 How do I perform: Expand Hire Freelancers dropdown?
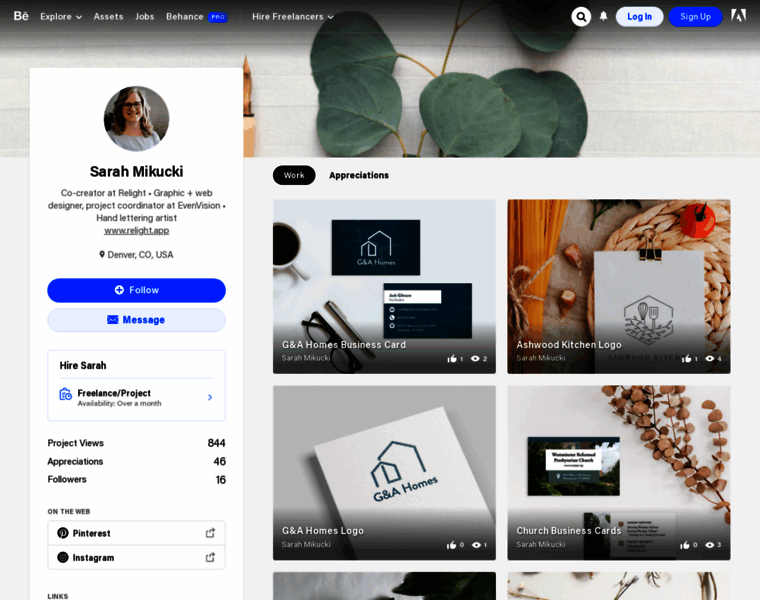coord(293,16)
